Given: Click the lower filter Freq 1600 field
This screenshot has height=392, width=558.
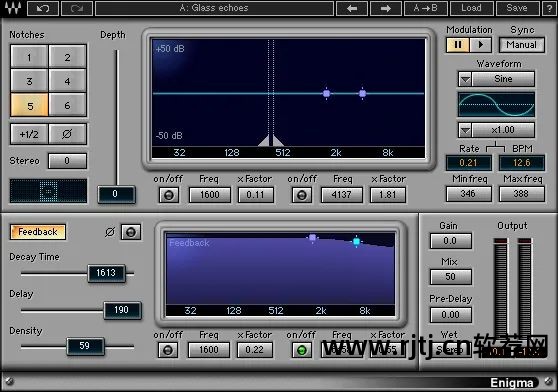Looking at the screenshot, I should coord(209,350).
